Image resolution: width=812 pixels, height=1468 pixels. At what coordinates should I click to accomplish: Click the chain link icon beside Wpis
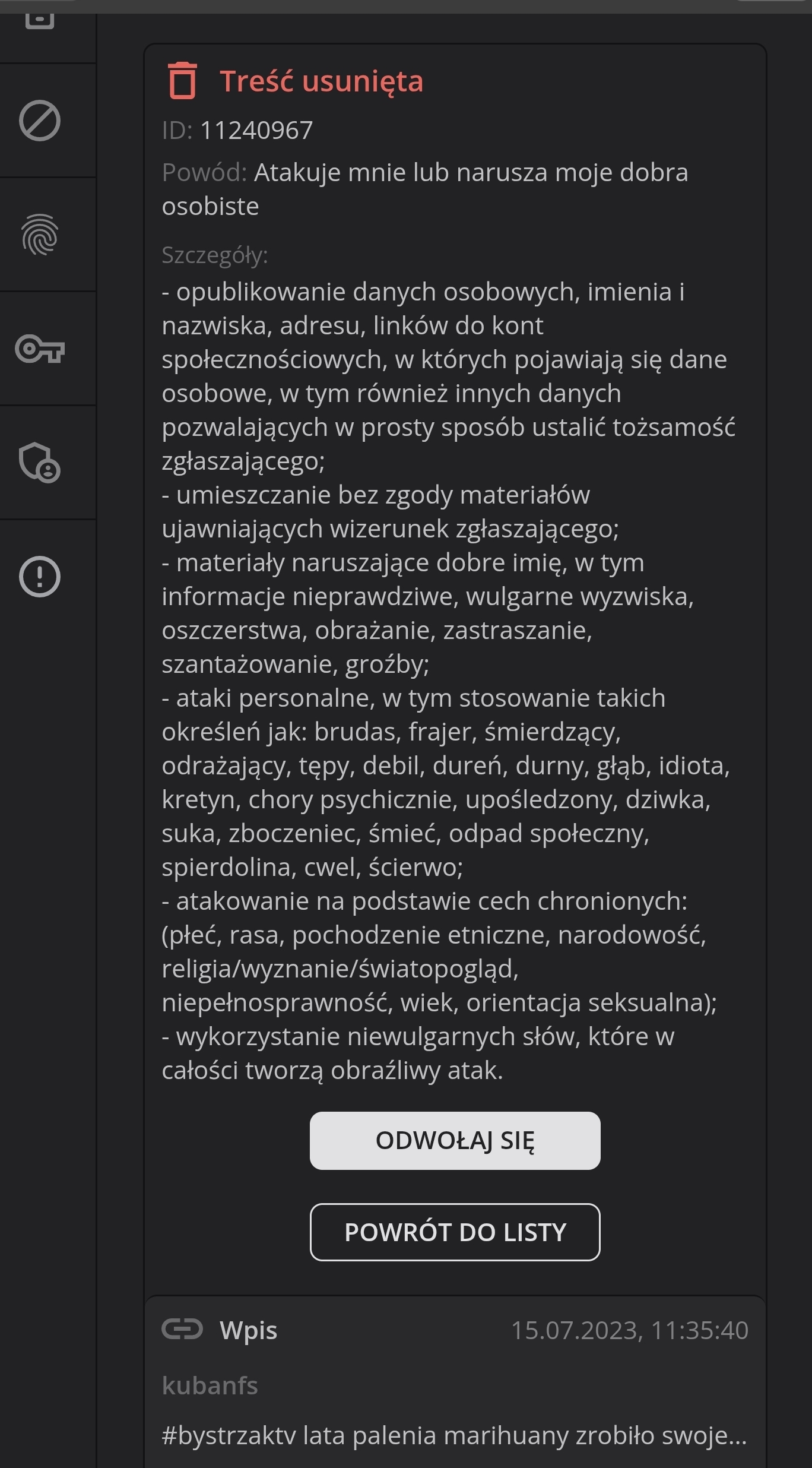pyautogui.click(x=182, y=1330)
